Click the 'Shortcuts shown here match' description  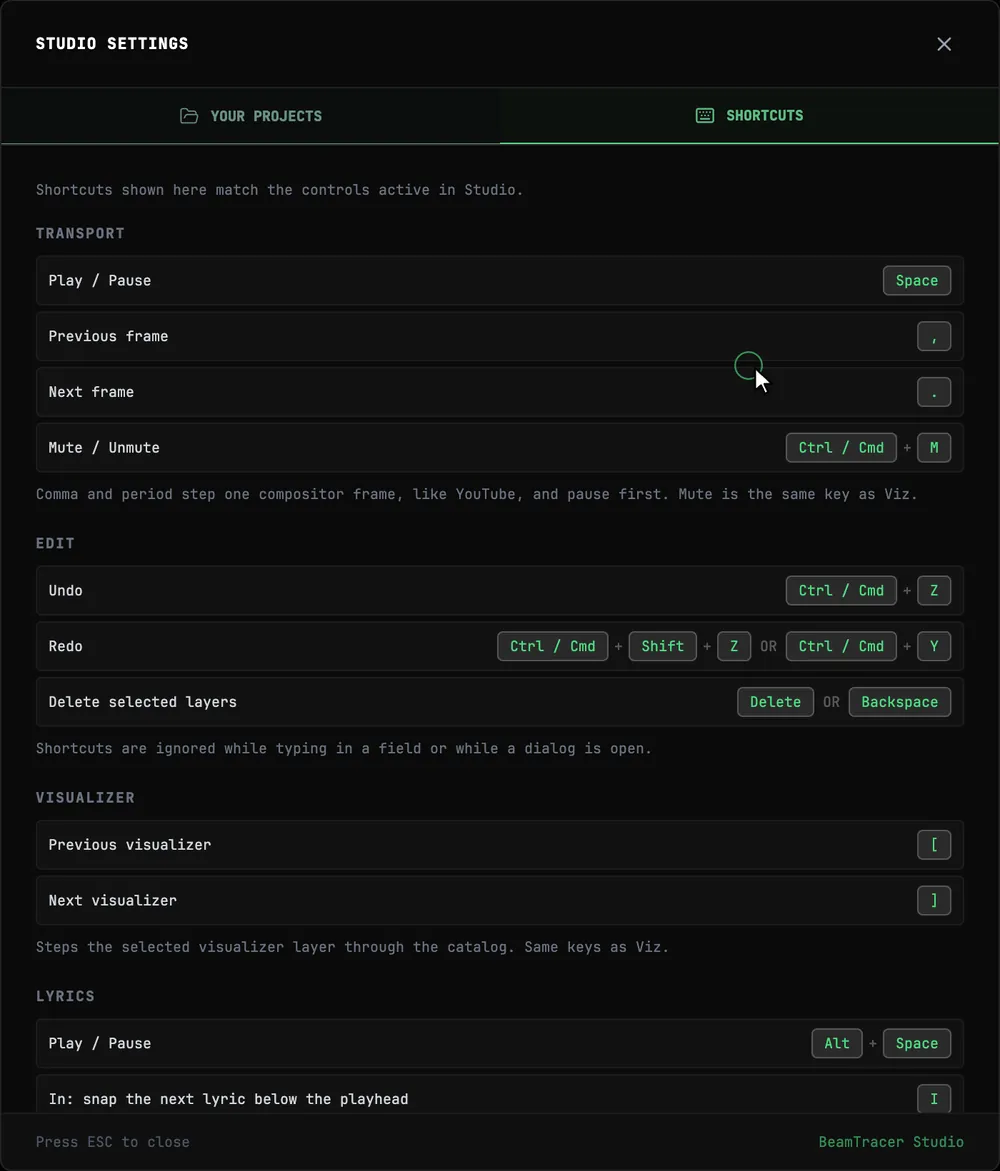coord(279,190)
